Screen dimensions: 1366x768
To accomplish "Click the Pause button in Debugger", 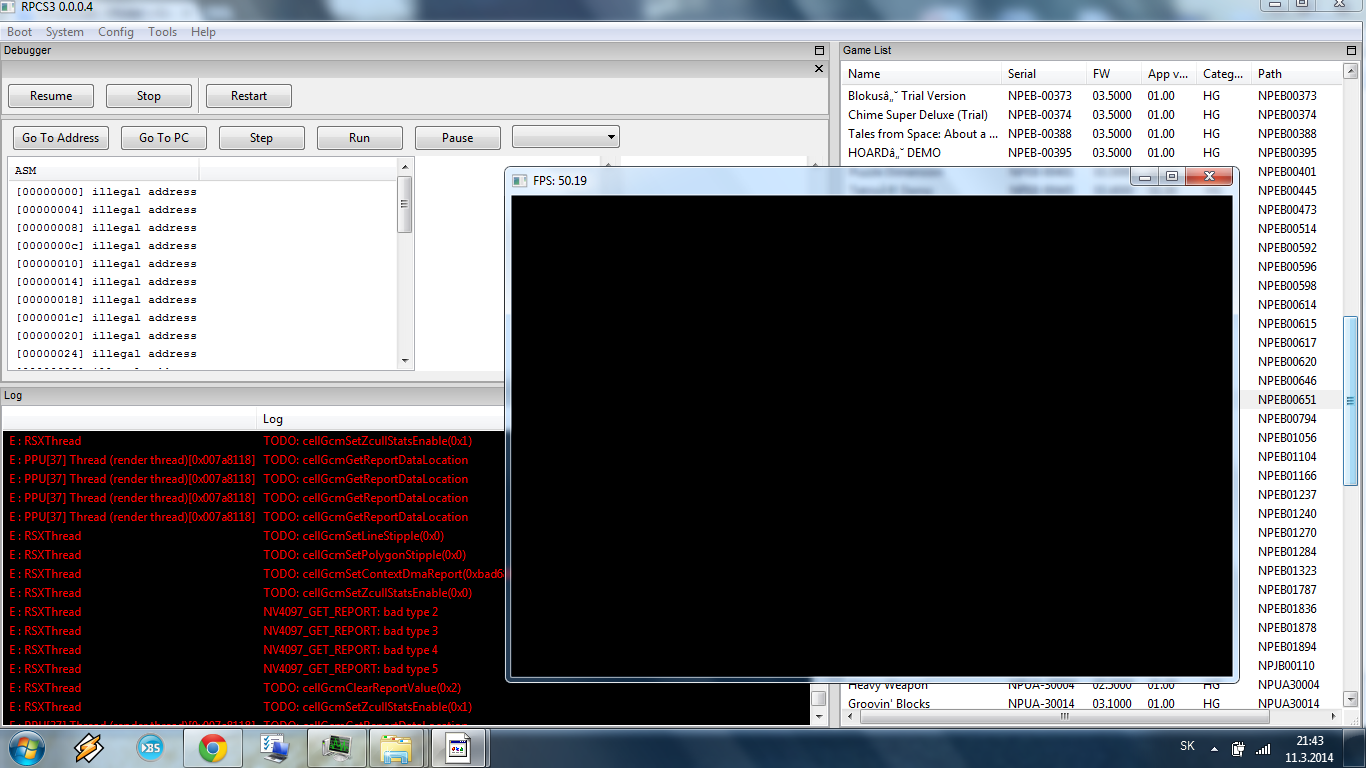I will click(458, 138).
